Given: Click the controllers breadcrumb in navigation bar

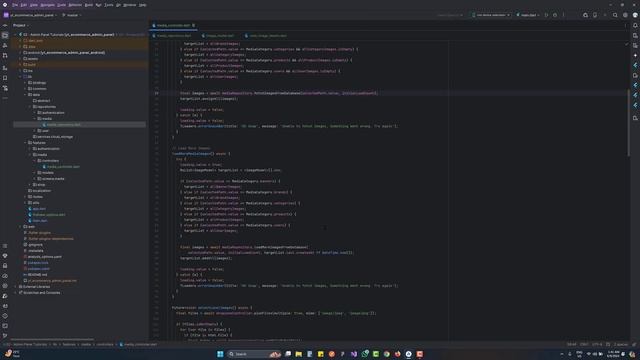Looking at the screenshot, I should [105, 344].
